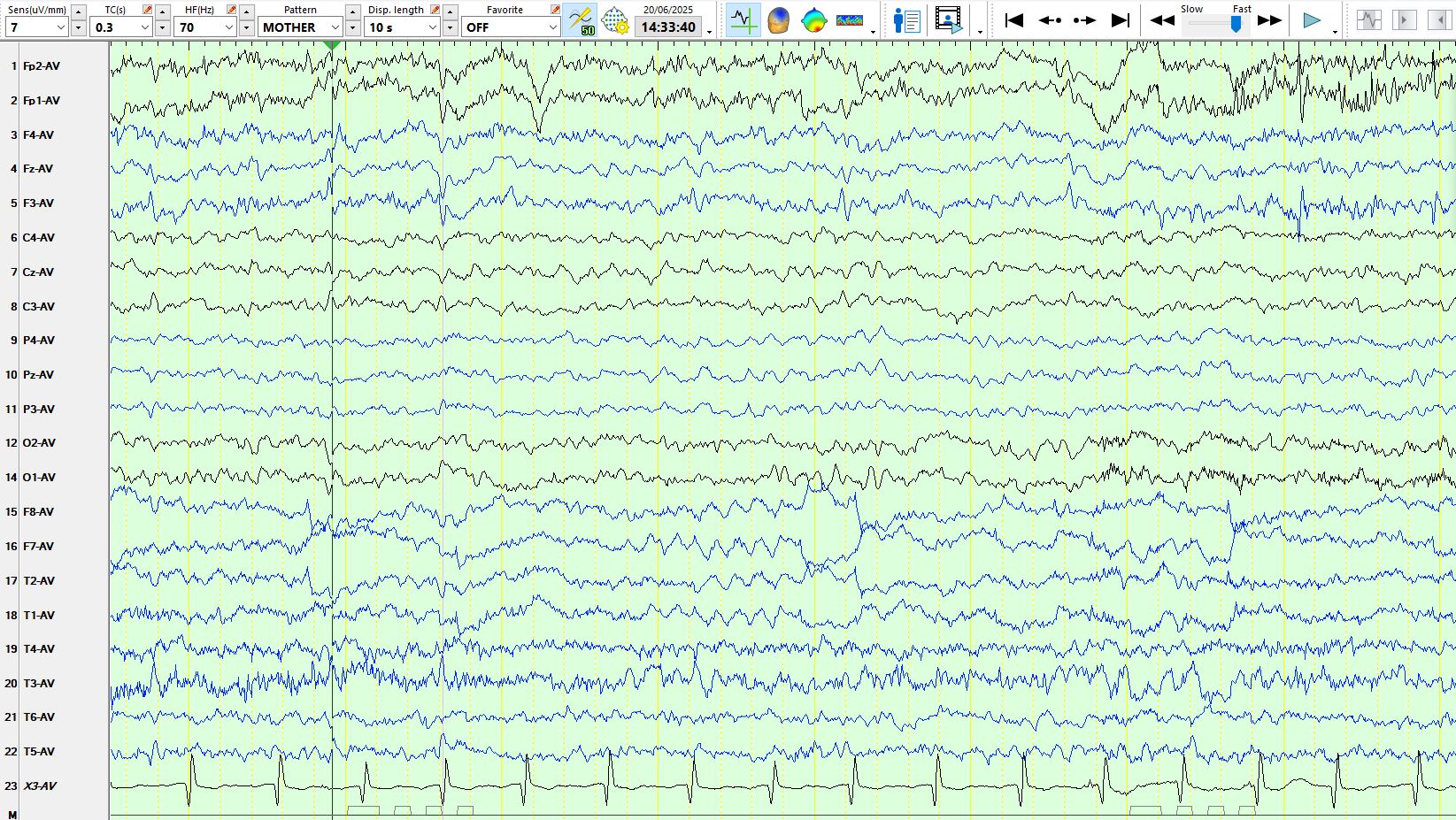Screen dimensions: 1456x820
Task: Step TC(s) value up
Action: point(163,11)
